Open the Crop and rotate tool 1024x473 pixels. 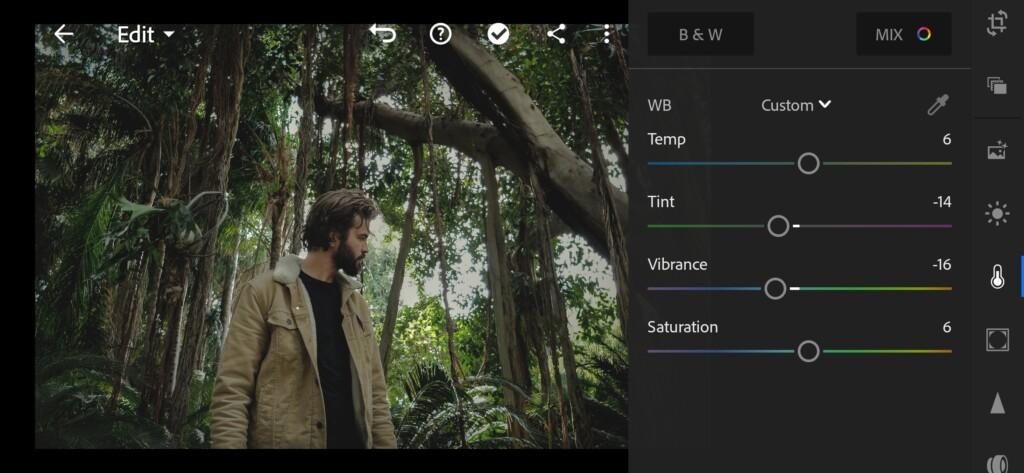[997, 24]
